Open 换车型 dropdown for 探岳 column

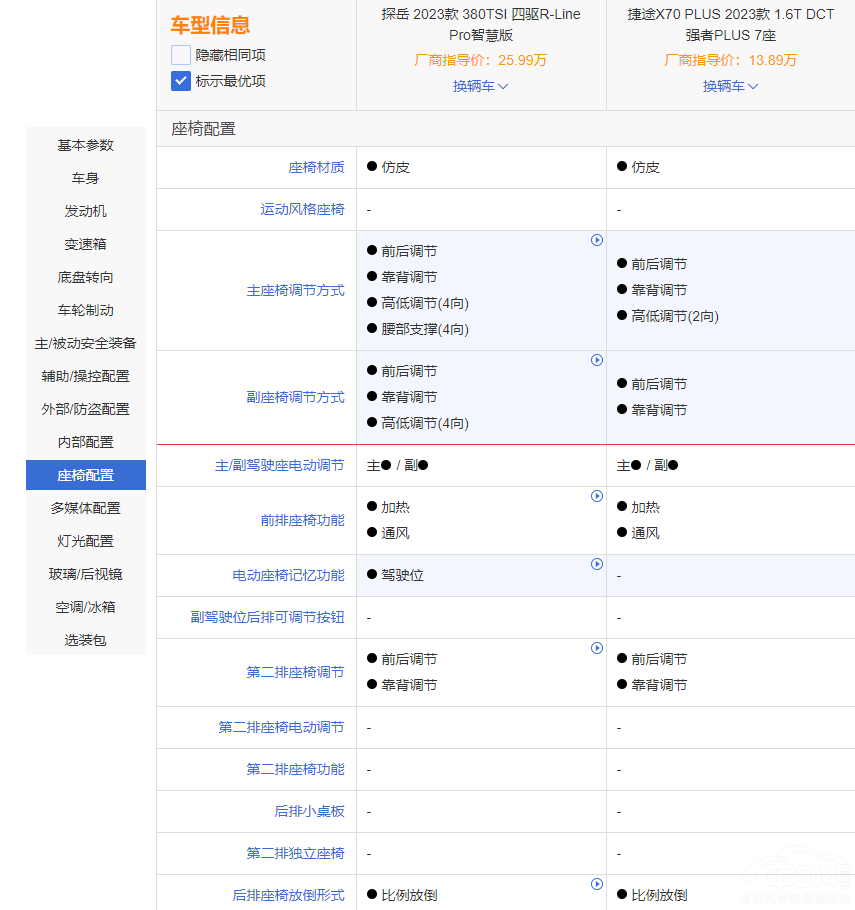480,86
